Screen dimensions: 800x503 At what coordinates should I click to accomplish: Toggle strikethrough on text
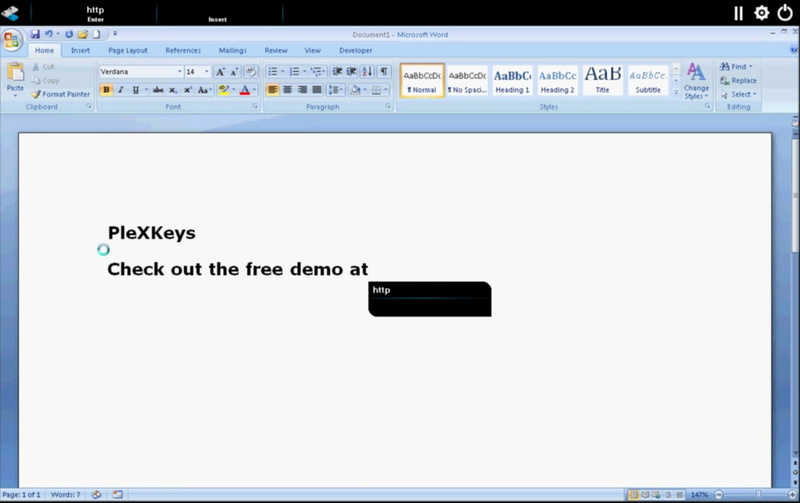point(158,90)
